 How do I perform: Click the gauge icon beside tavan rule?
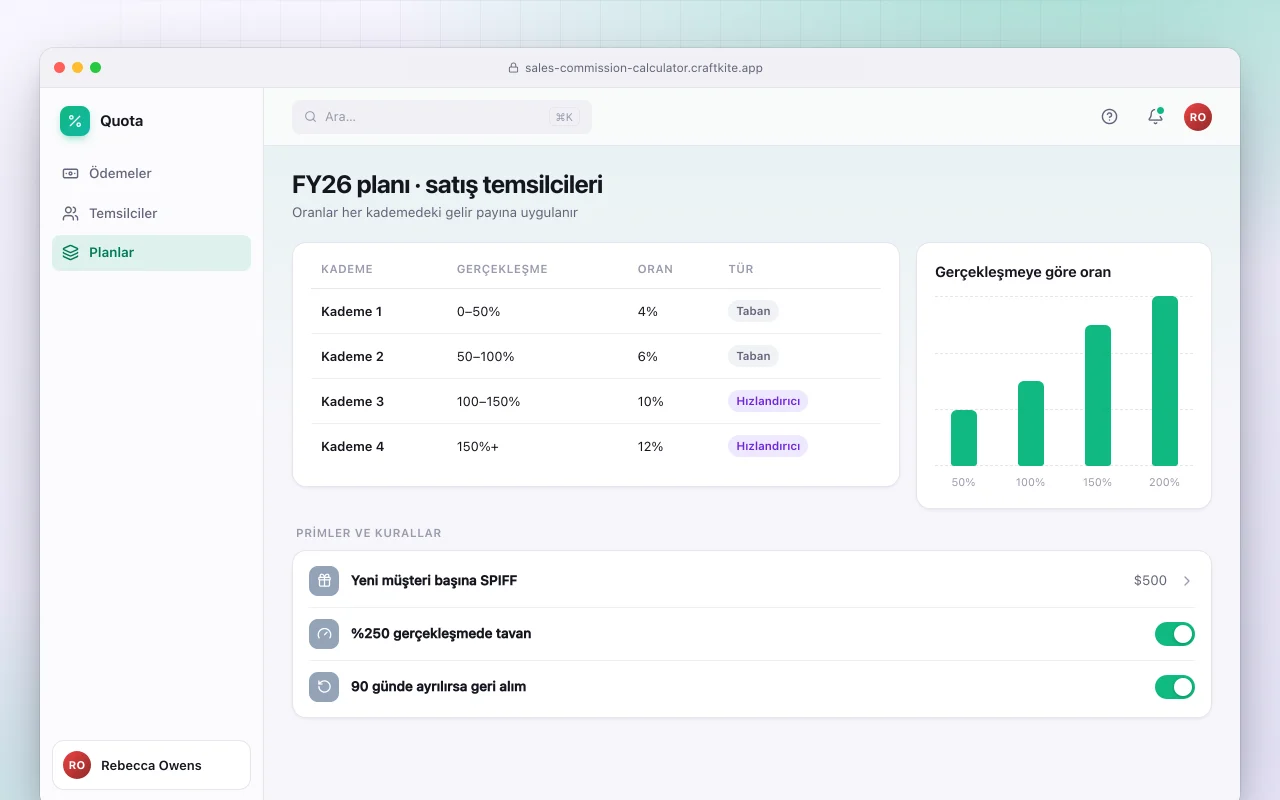pos(324,634)
